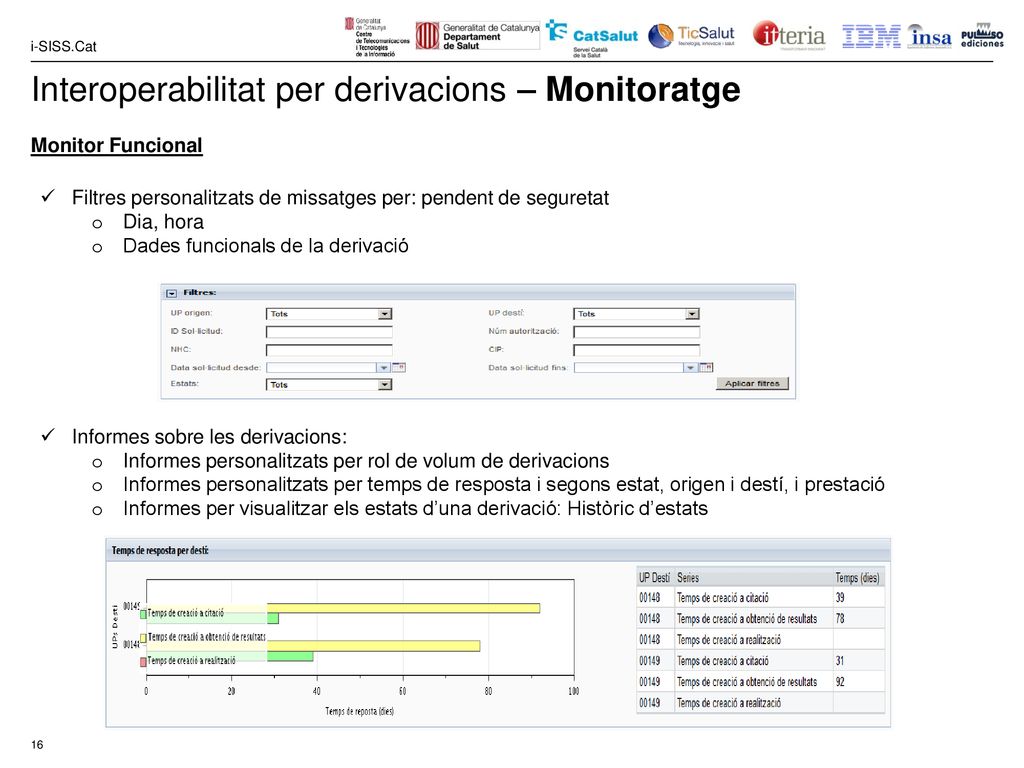
Task: Click red legend swatch Temps de creació a realització
Action: click(x=144, y=662)
